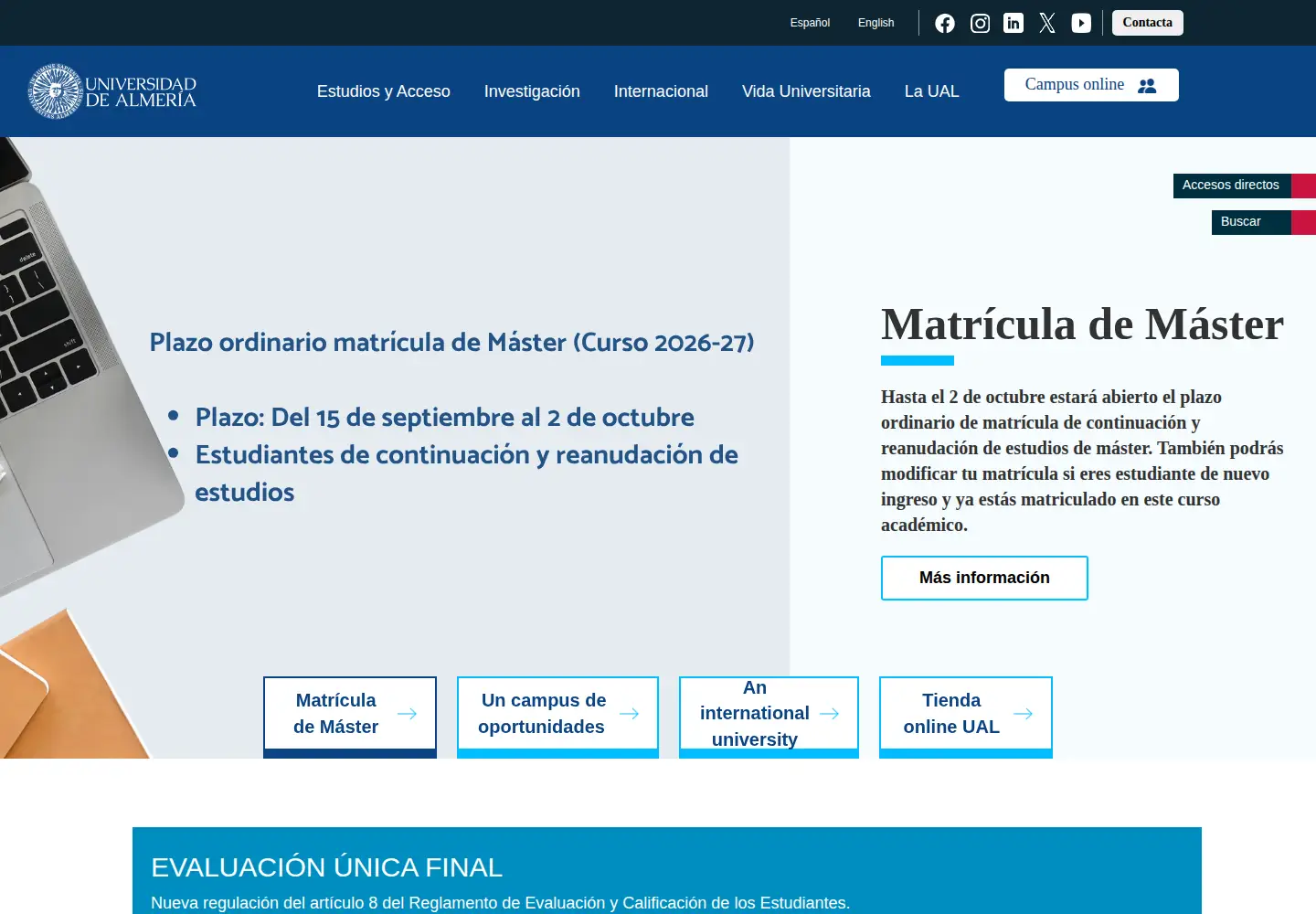Open the Instagram icon in top bar
Viewport: 1316px width, 914px height.
pyautogui.click(x=980, y=23)
